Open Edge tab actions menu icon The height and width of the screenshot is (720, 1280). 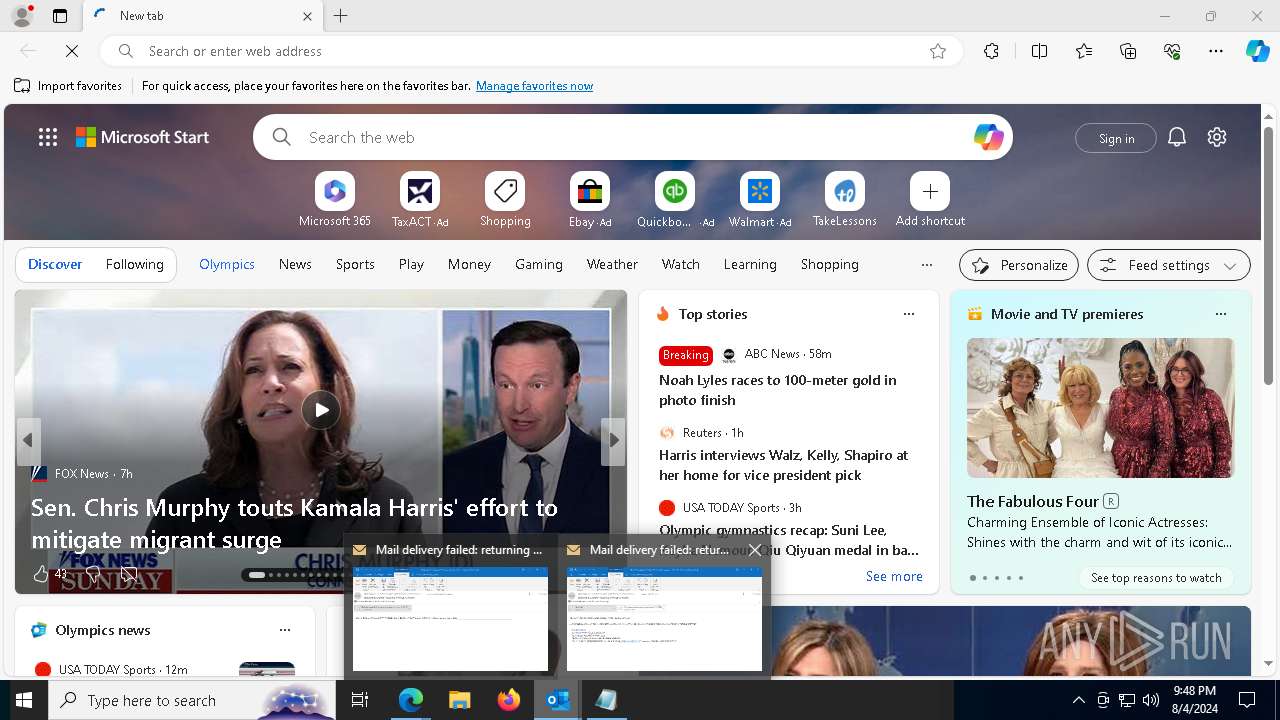click(x=60, y=16)
